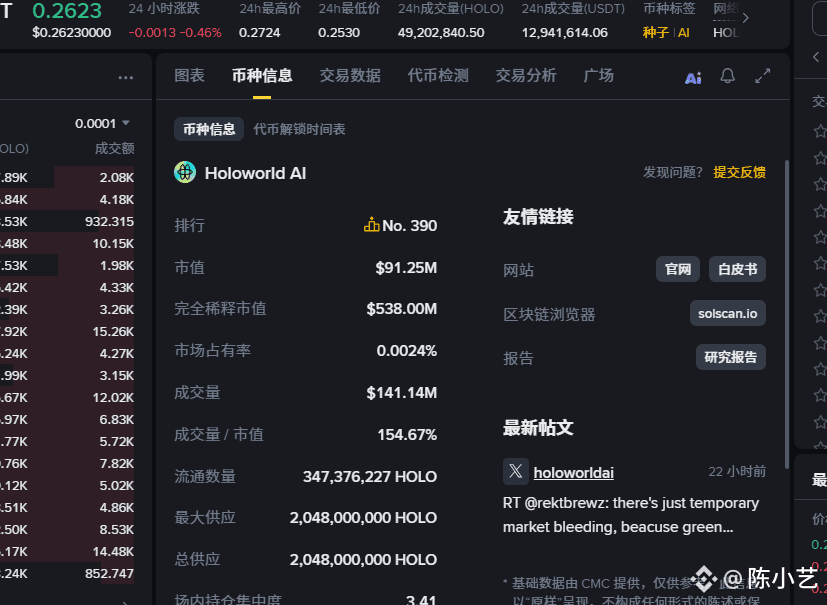The height and width of the screenshot is (605, 827).
Task: Switch to the 图表 tab
Action: coord(189,75)
